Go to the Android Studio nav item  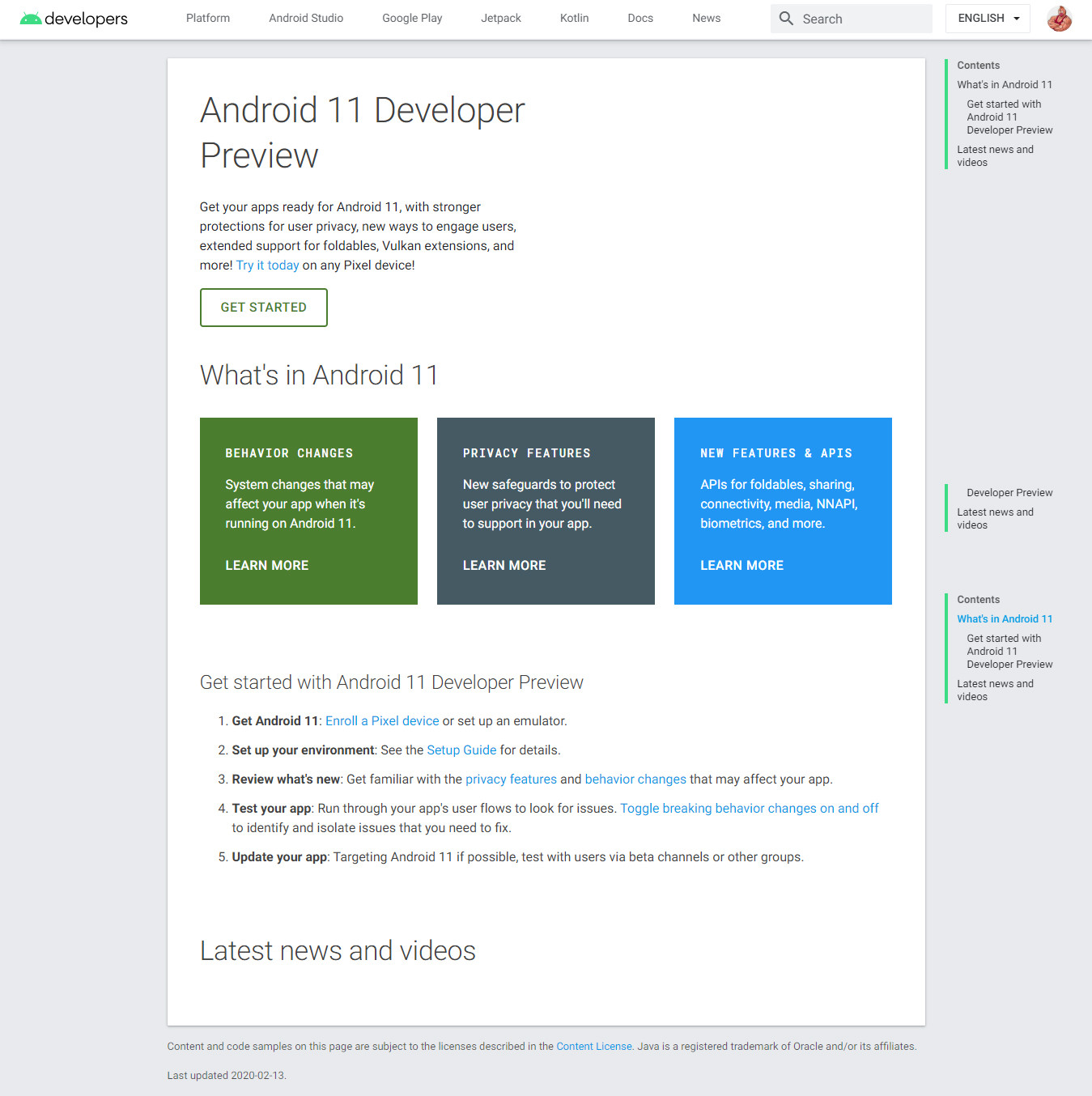tap(306, 19)
